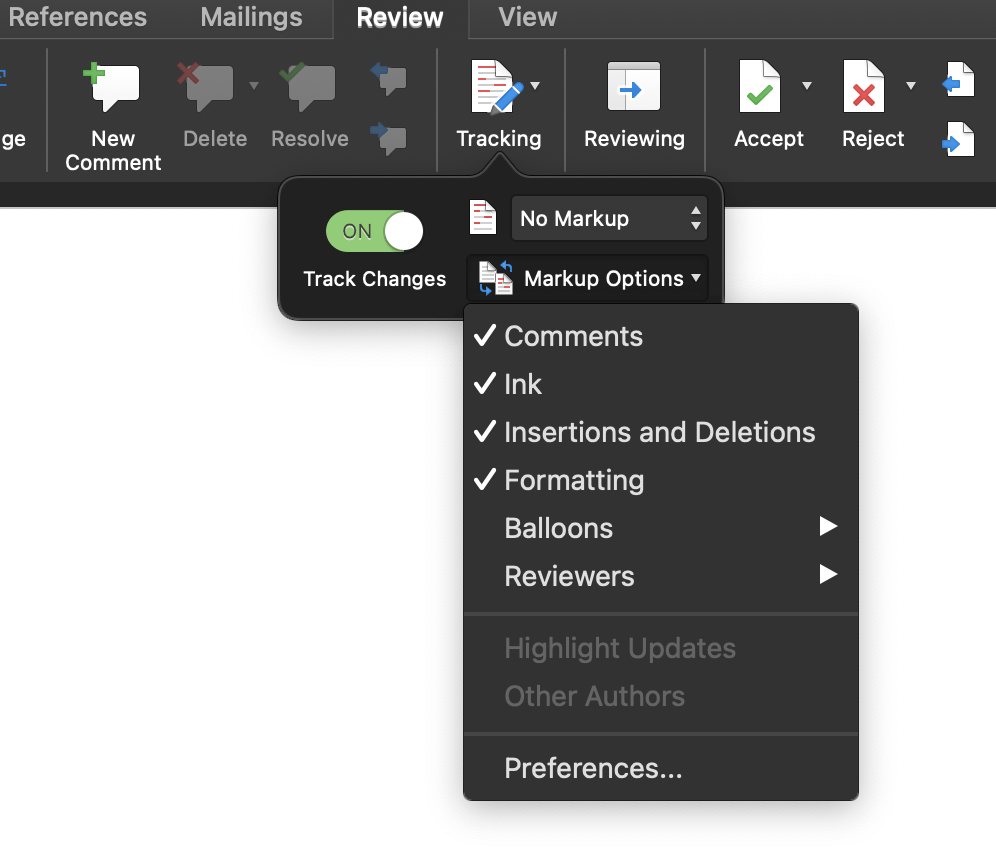The height and width of the screenshot is (864, 996).
Task: Click the New Comment icon
Action: click(113, 88)
